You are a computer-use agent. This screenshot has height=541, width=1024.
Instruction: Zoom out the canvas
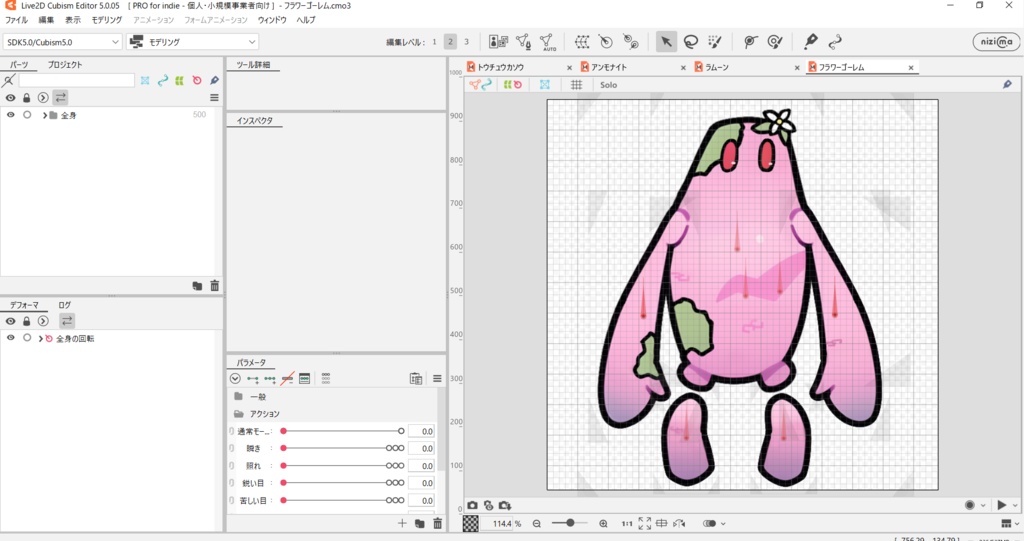[x=537, y=523]
